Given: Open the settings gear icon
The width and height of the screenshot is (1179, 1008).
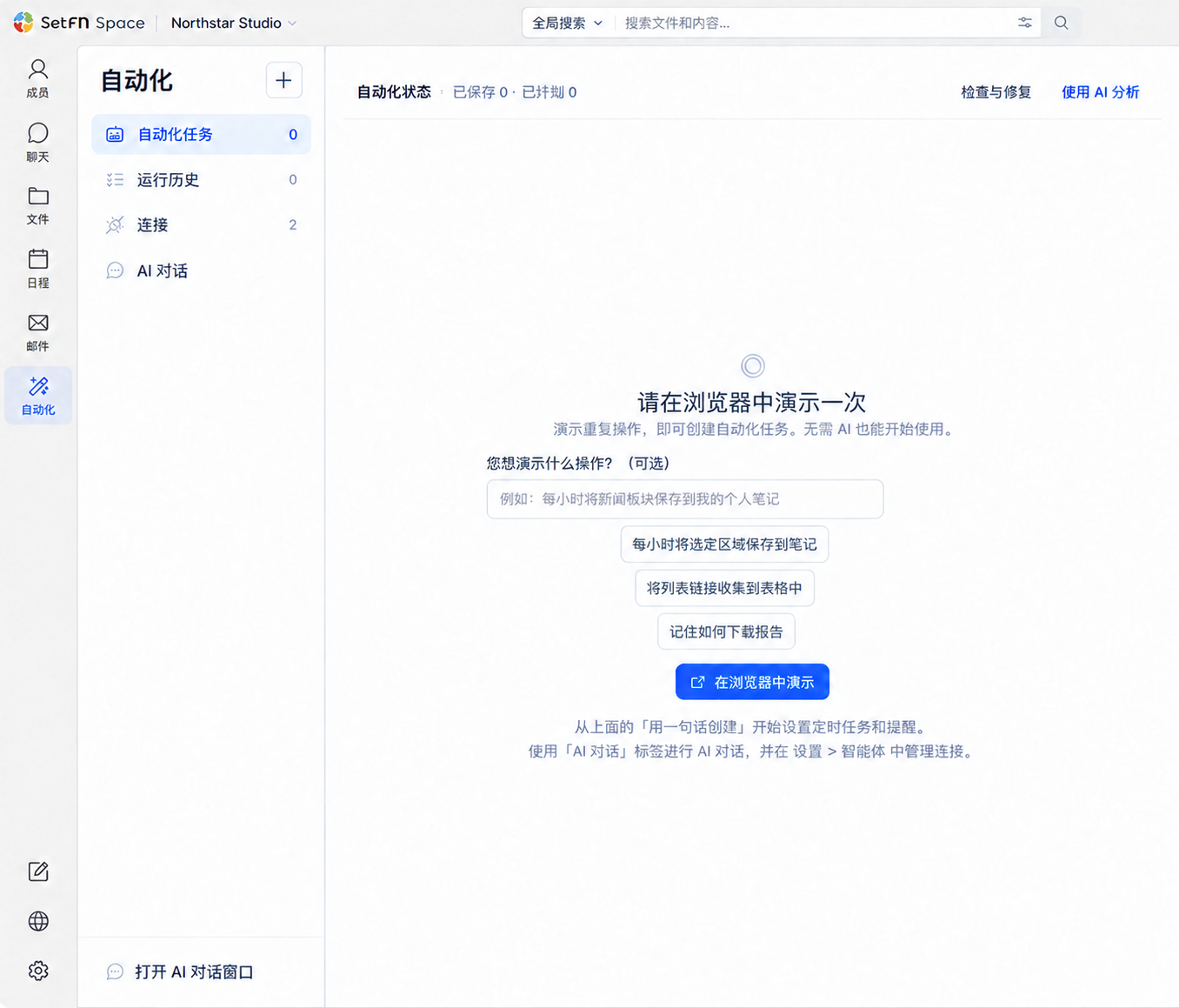Looking at the screenshot, I should click(38, 971).
